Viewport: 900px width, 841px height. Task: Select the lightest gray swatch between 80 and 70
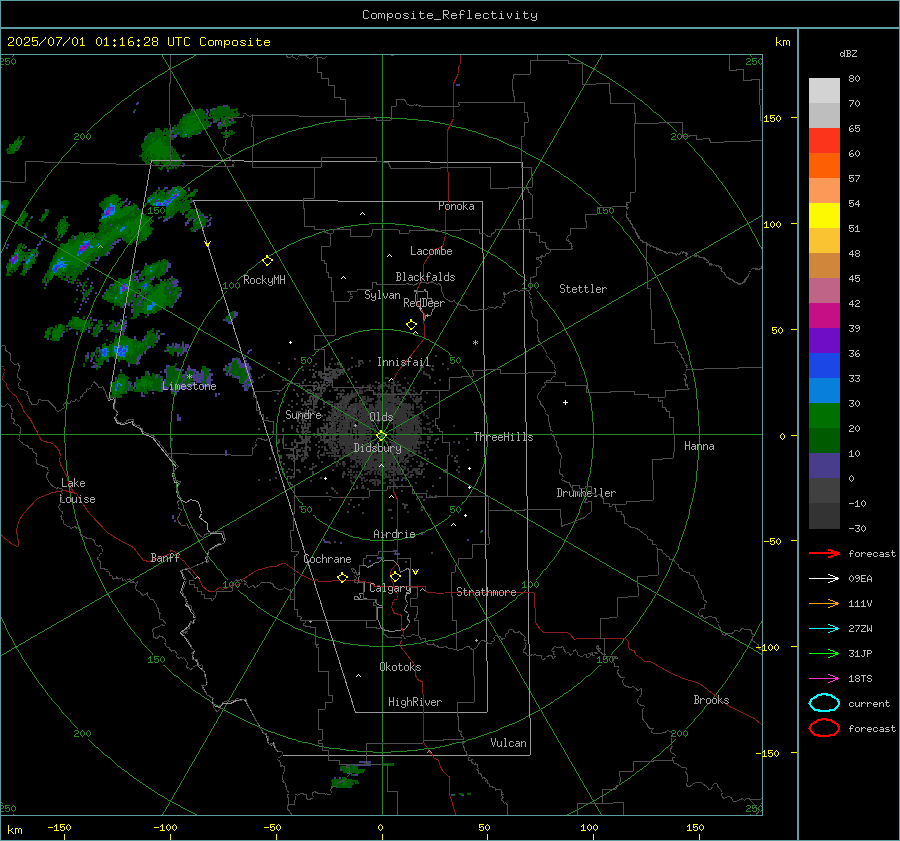(824, 91)
